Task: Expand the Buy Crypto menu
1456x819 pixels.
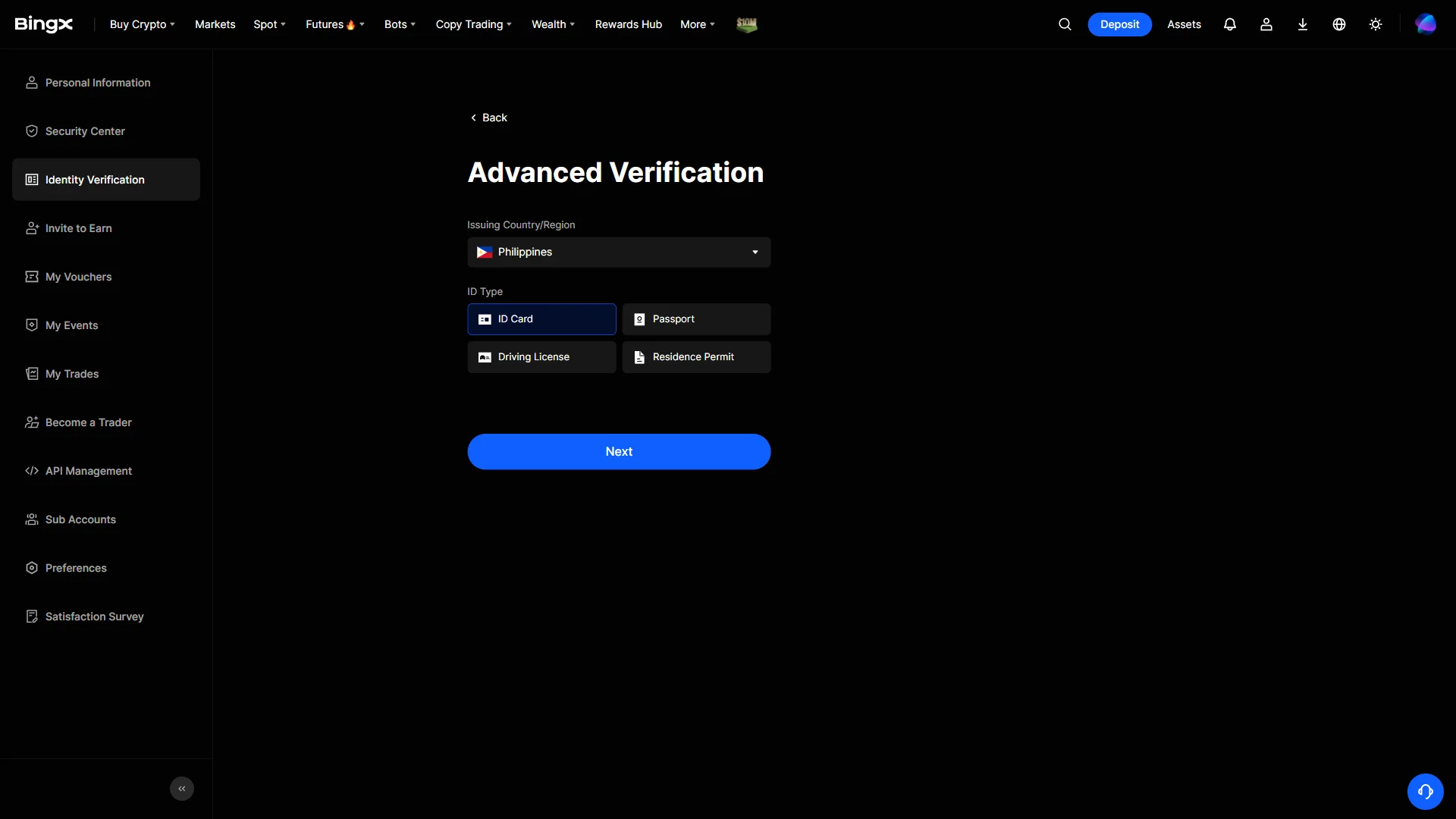Action: coord(143,24)
